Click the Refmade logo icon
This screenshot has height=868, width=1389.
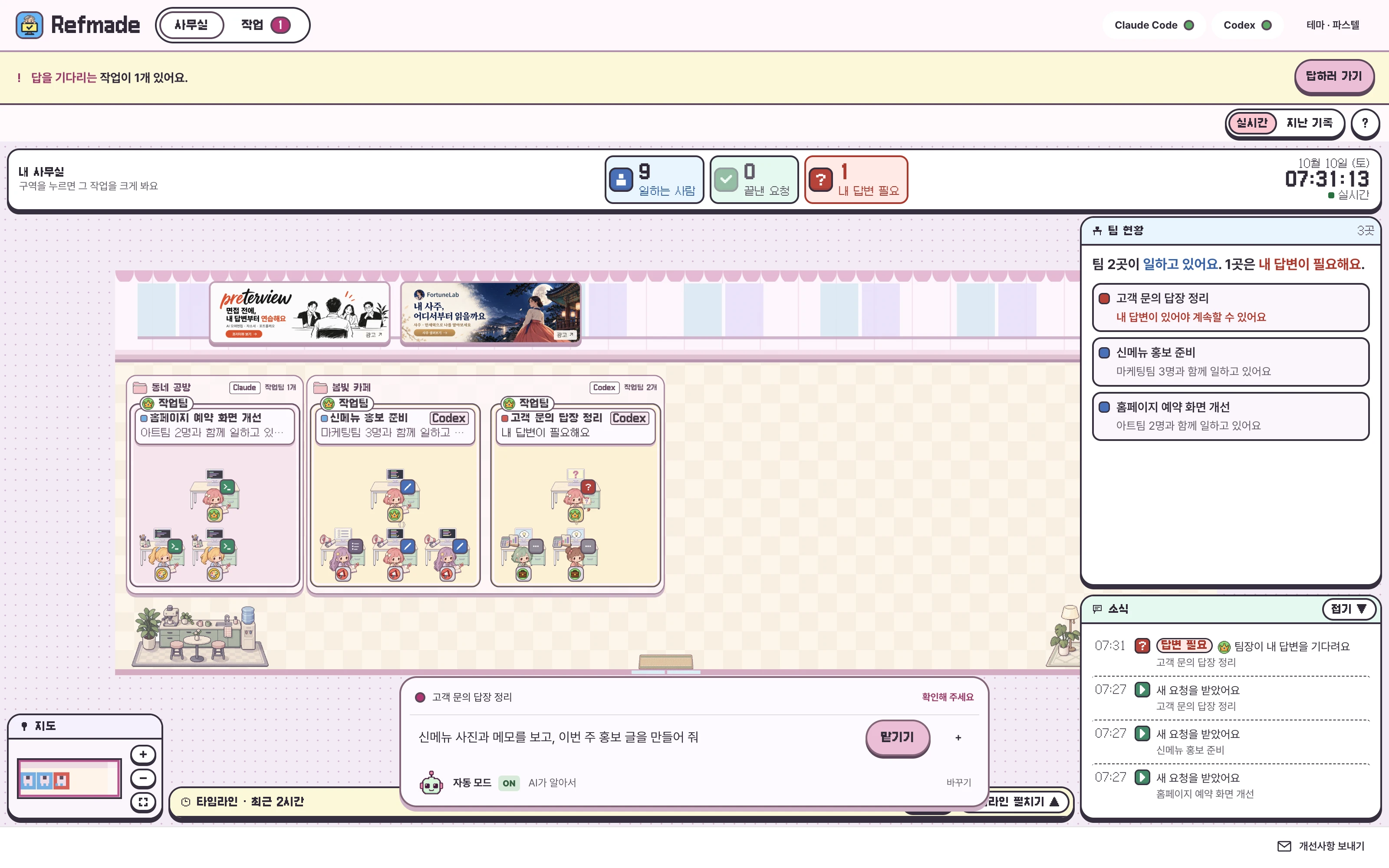pos(29,25)
